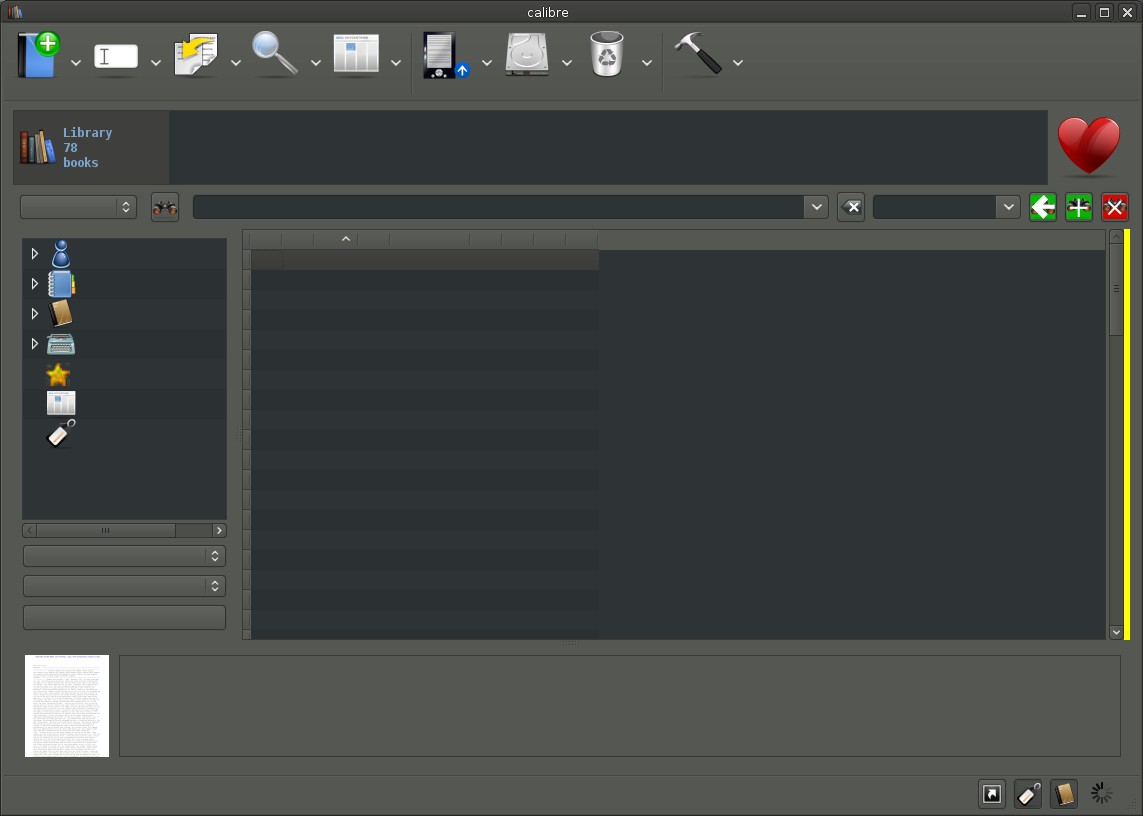Select the Publishers typewriter icon

[x=61, y=344]
